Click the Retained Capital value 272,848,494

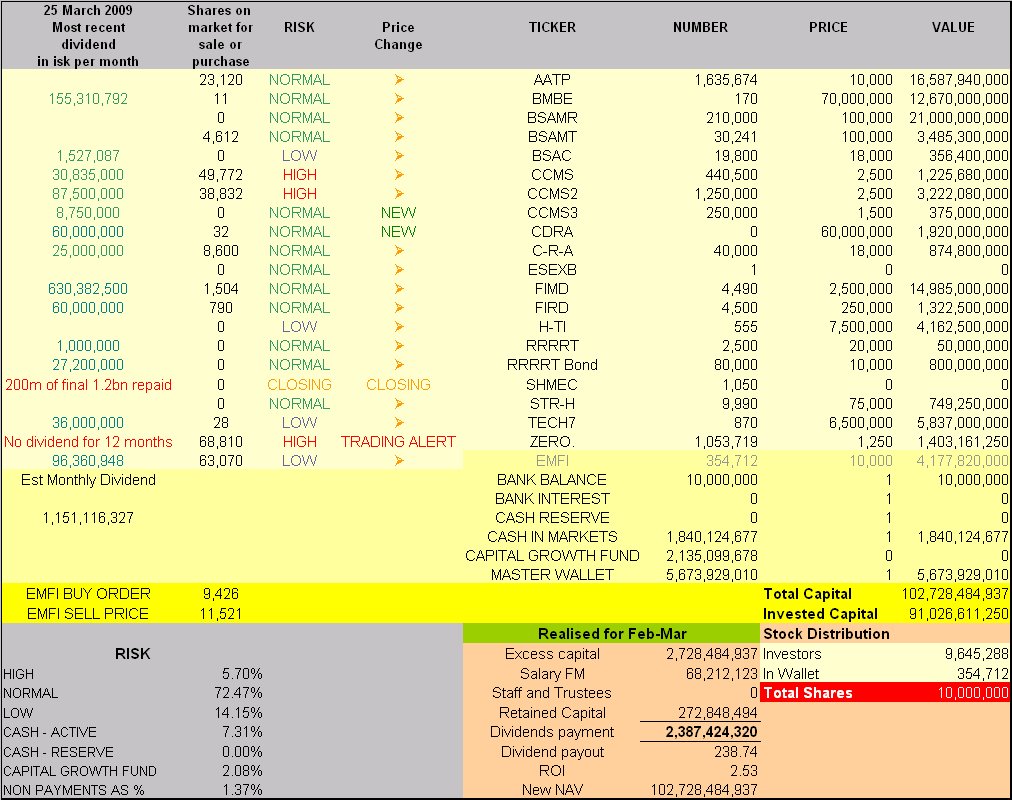pos(717,713)
